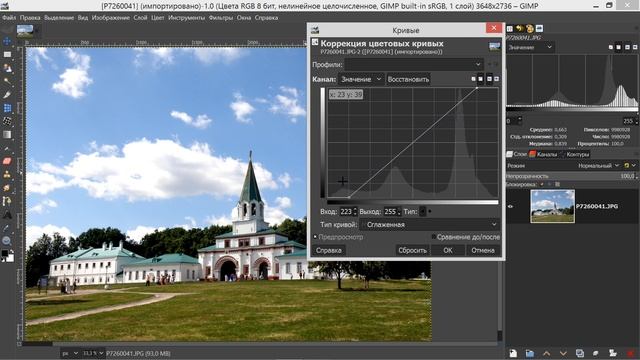Click the foreground/background color swatches

7,256
